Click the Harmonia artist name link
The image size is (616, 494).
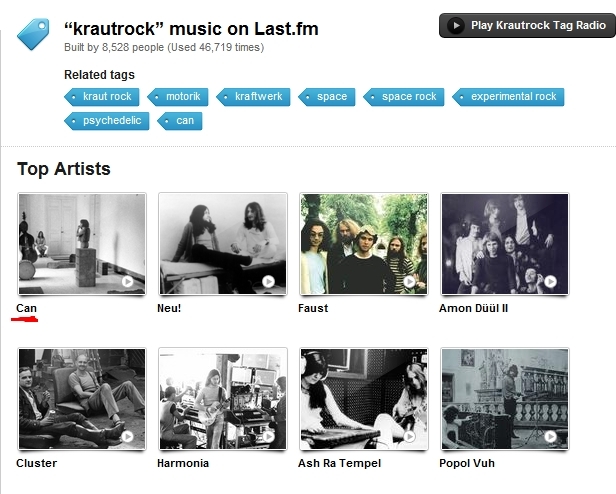coord(183,463)
